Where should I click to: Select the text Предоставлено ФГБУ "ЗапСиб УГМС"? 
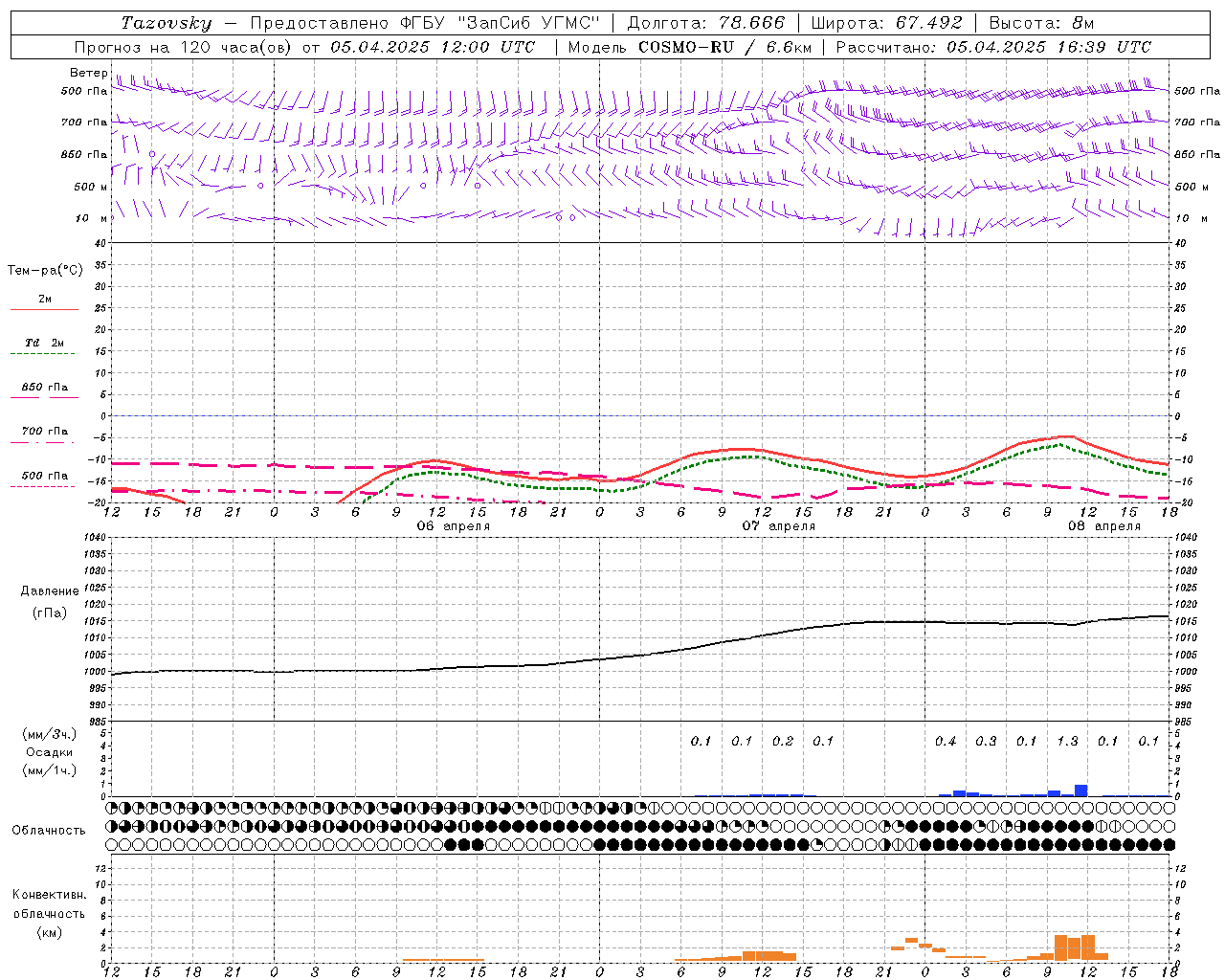(x=424, y=23)
